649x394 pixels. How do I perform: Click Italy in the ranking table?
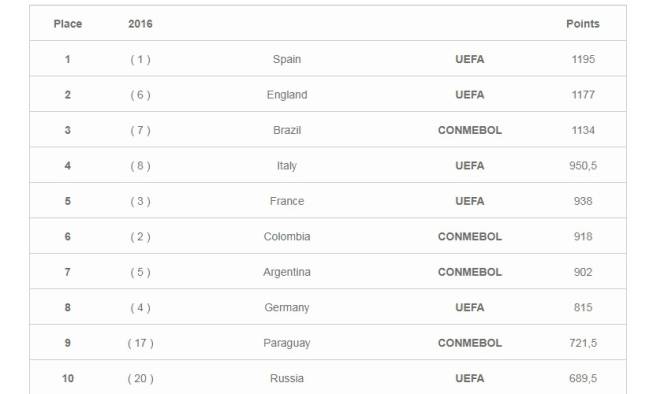tap(287, 166)
